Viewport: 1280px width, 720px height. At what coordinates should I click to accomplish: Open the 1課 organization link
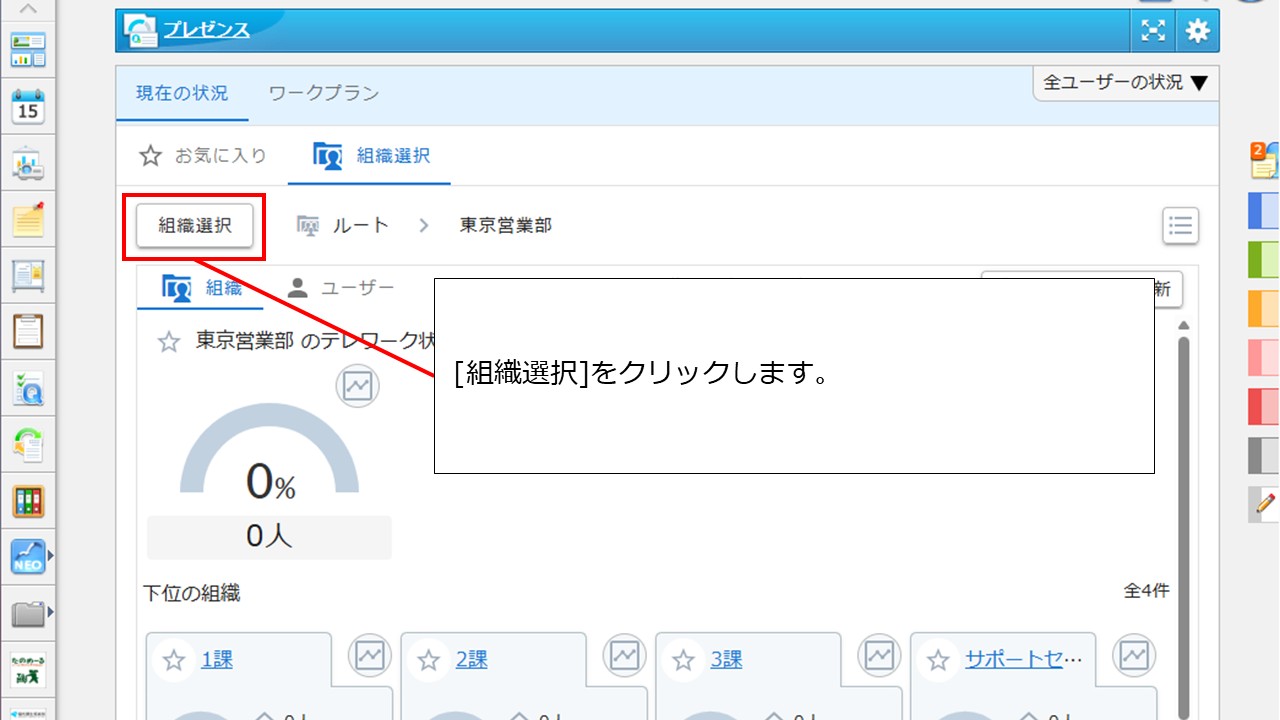click(217, 660)
